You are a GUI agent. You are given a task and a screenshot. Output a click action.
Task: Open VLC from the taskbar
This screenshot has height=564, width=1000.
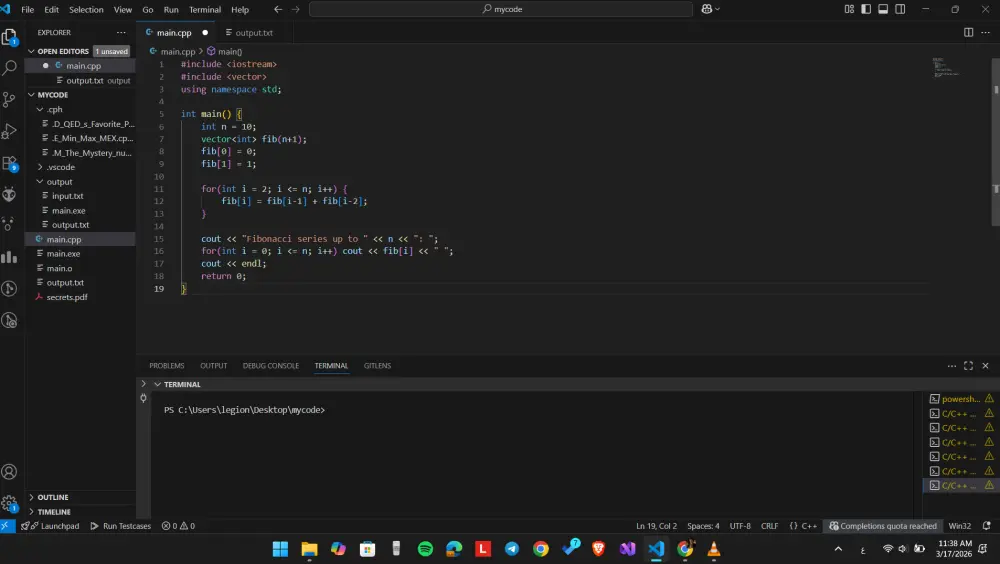coord(714,549)
